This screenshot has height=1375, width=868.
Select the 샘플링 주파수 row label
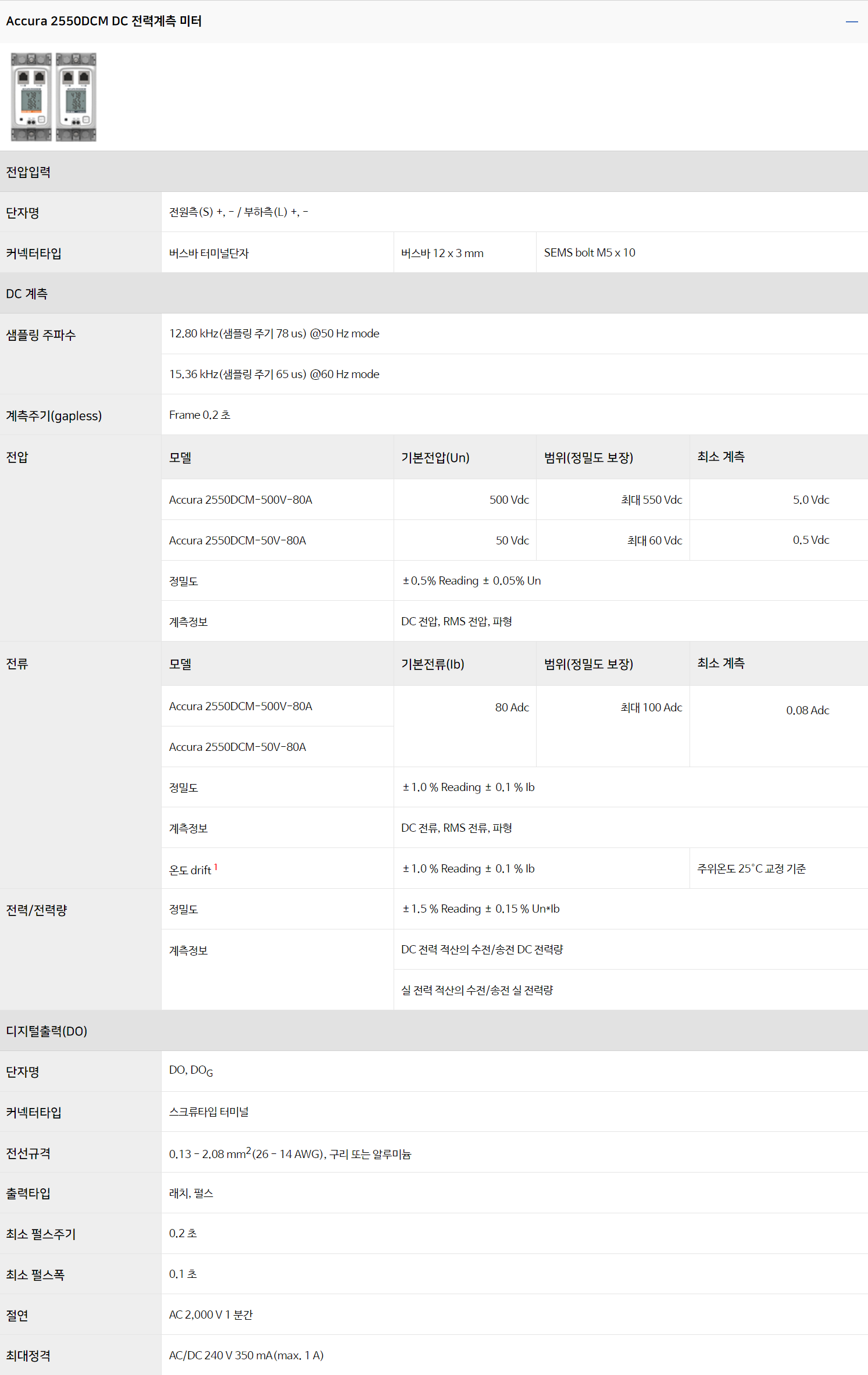tap(41, 335)
